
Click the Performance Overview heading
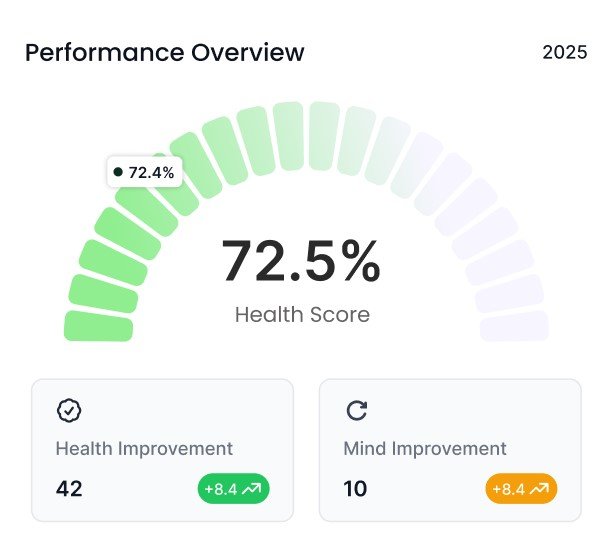165,52
